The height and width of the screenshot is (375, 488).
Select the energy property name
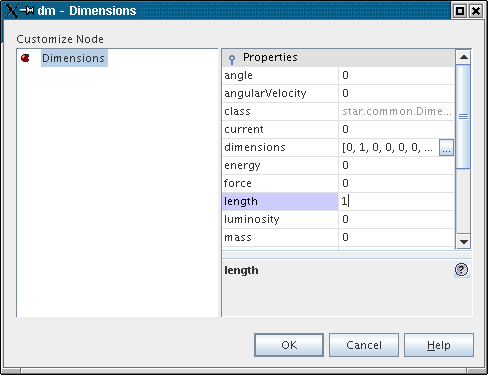click(x=242, y=165)
